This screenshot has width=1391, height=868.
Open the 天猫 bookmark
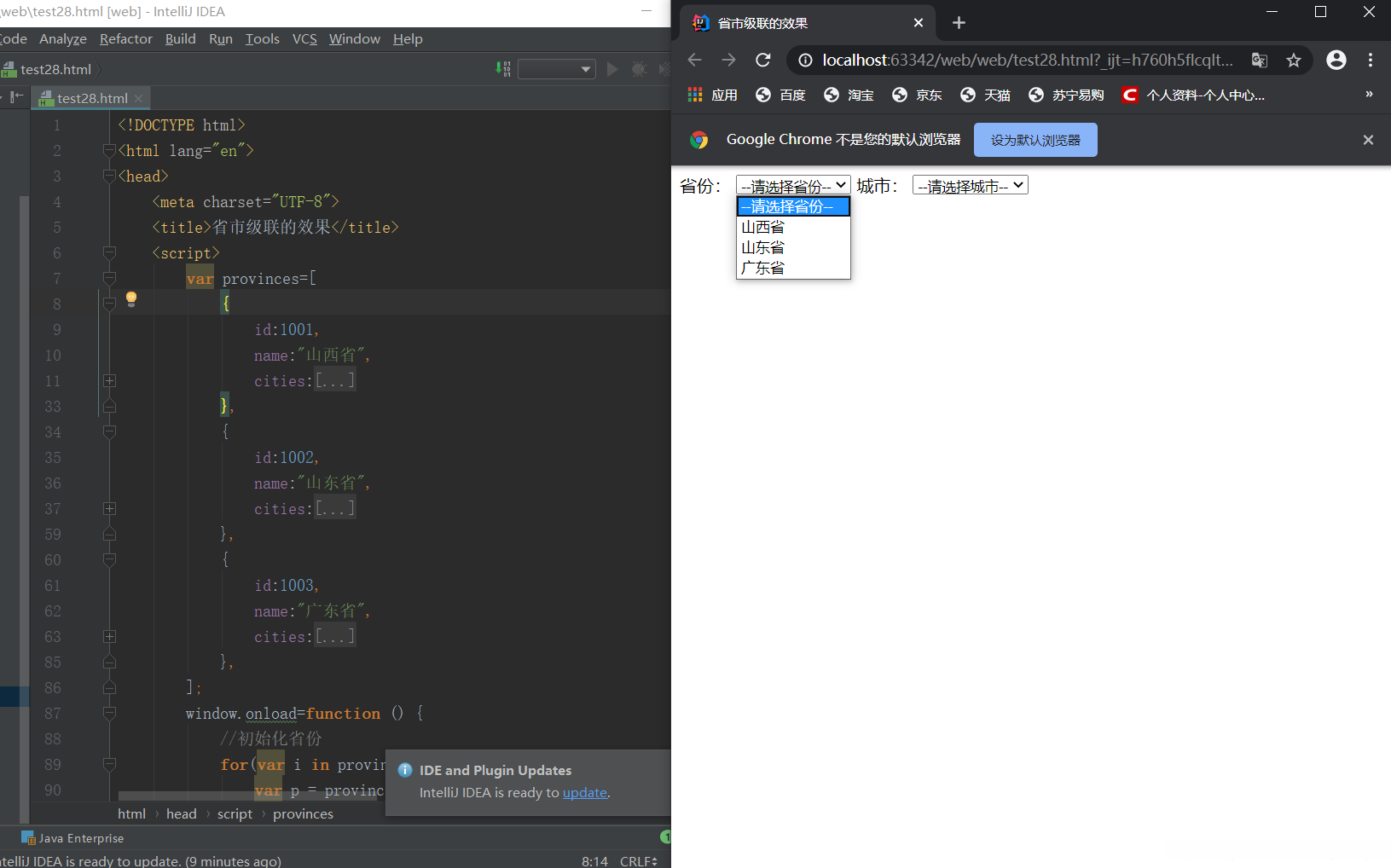[x=985, y=95]
